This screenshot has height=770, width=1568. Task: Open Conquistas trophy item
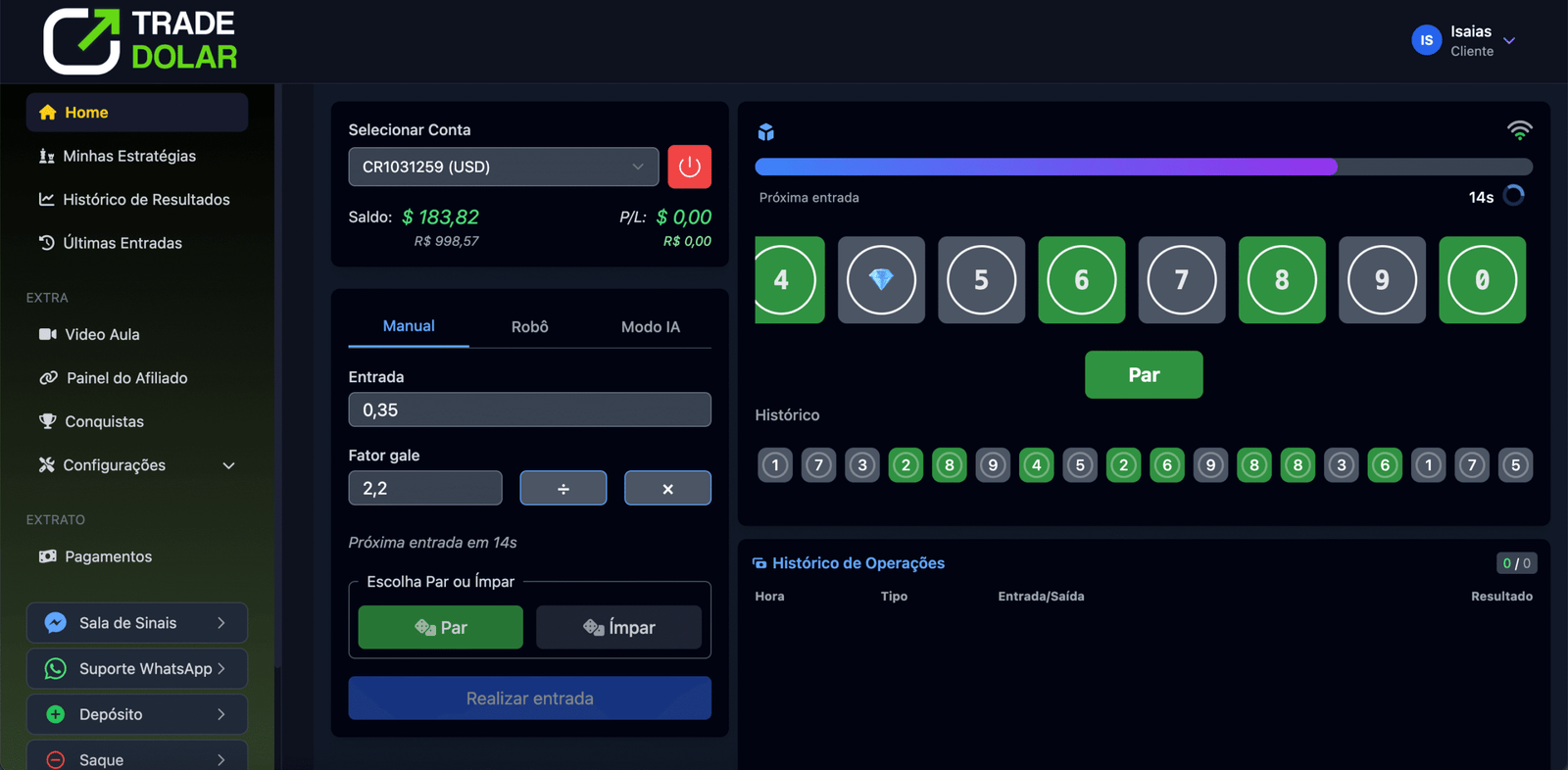click(104, 421)
